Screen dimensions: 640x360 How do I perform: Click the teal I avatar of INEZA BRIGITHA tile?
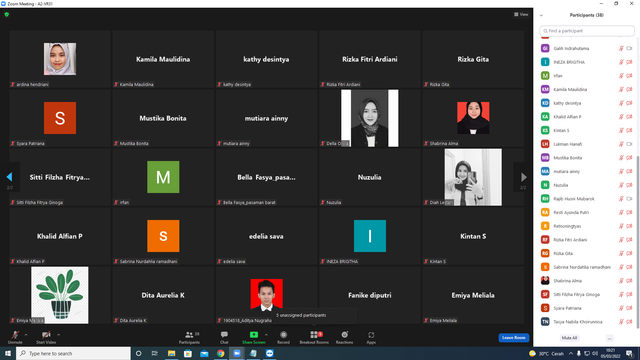click(370, 236)
